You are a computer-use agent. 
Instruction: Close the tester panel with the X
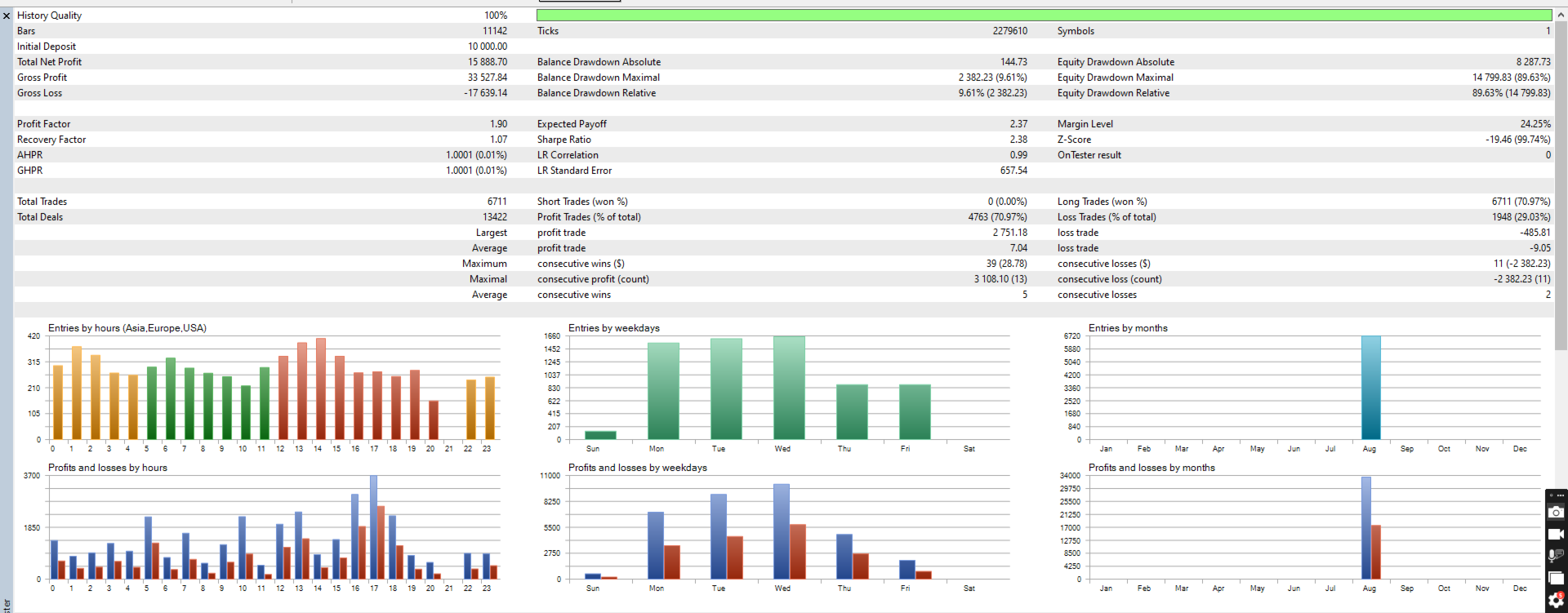coord(7,16)
